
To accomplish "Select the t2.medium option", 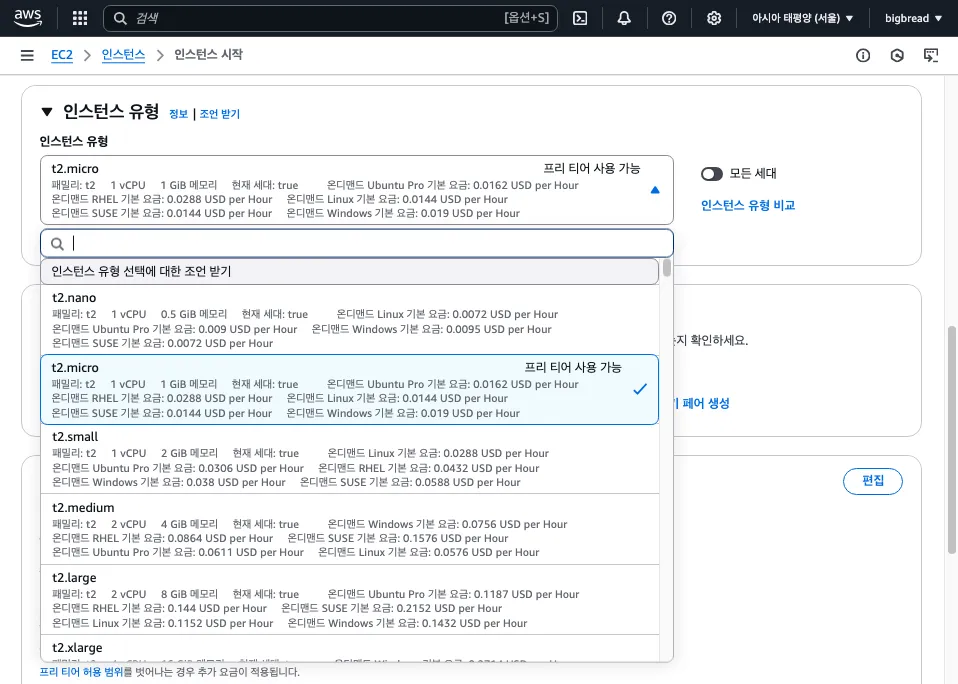I will 349,529.
